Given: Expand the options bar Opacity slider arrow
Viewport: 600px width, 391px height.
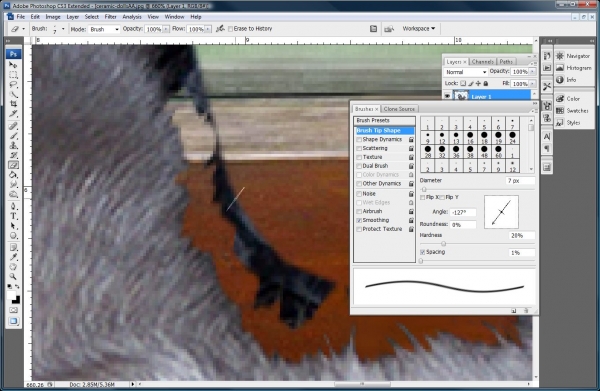Looking at the screenshot, I should (x=166, y=29).
